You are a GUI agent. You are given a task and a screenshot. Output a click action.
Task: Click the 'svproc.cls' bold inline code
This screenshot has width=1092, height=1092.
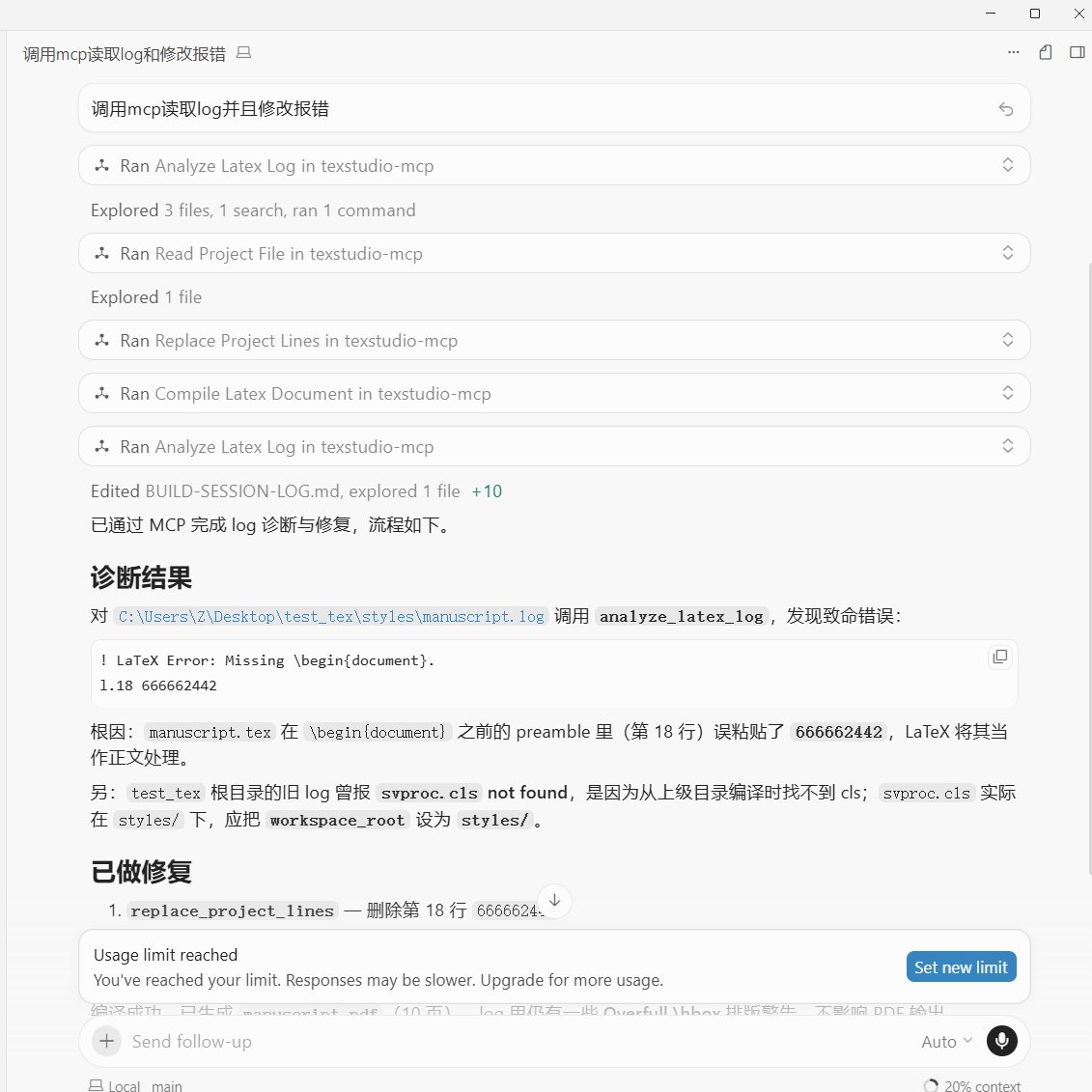[x=429, y=793]
